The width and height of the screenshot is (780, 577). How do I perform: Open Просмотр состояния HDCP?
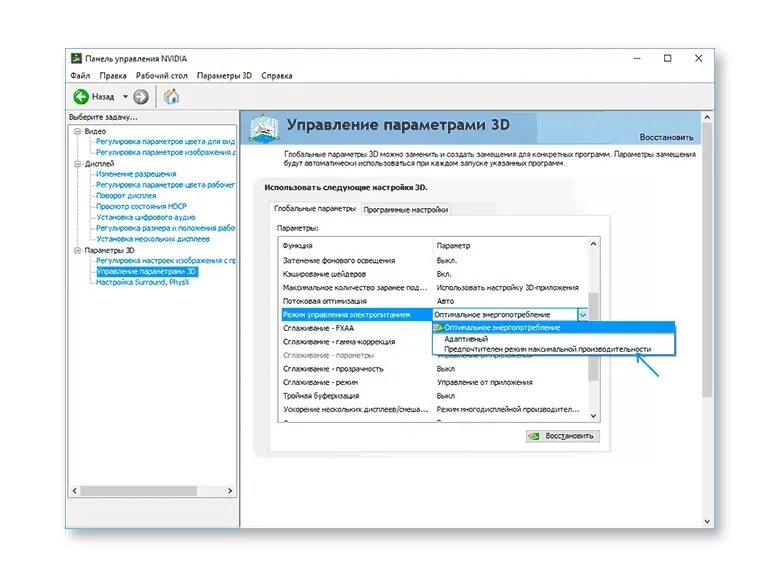[142, 206]
